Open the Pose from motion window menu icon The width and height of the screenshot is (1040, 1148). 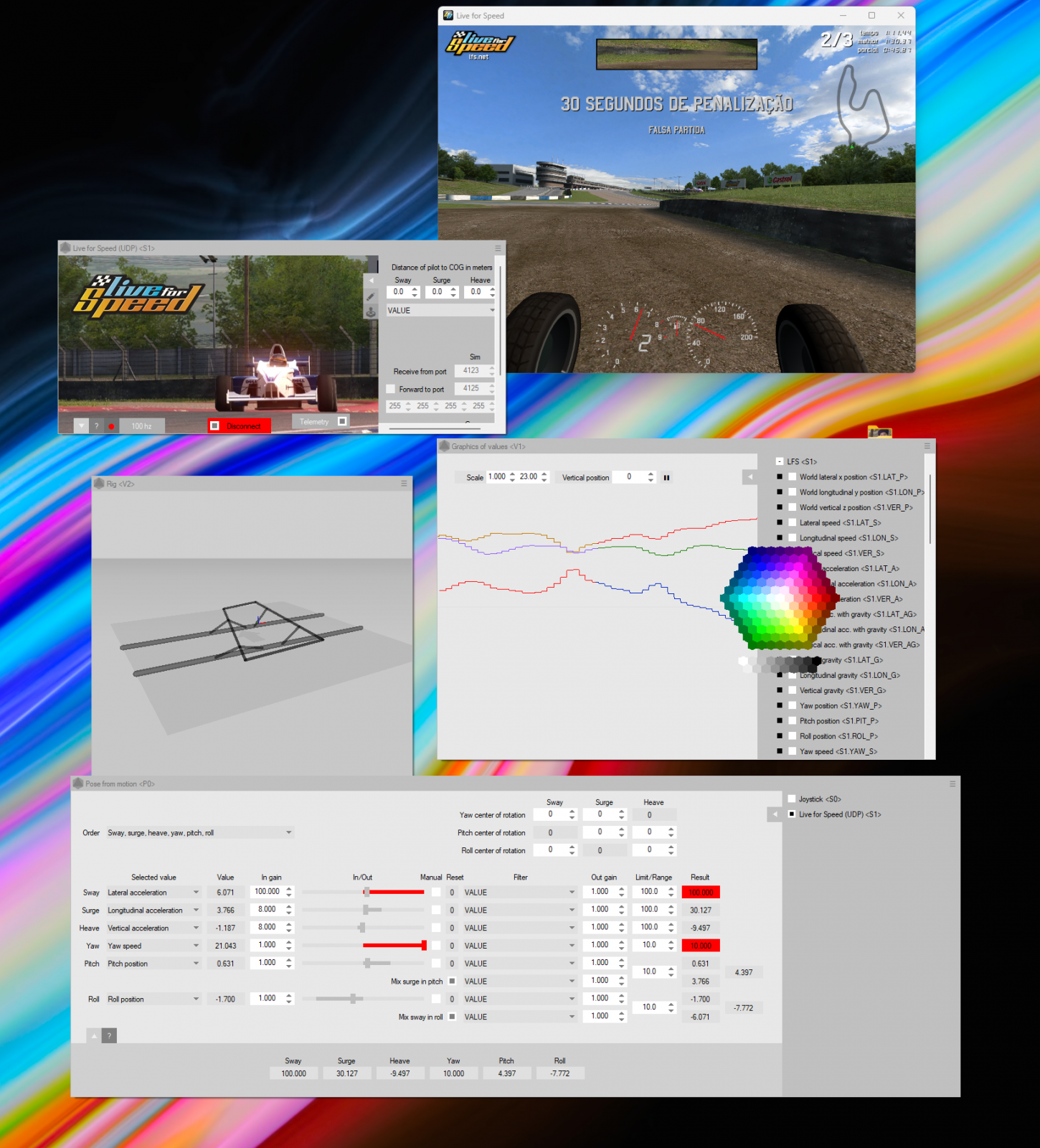tap(952, 784)
